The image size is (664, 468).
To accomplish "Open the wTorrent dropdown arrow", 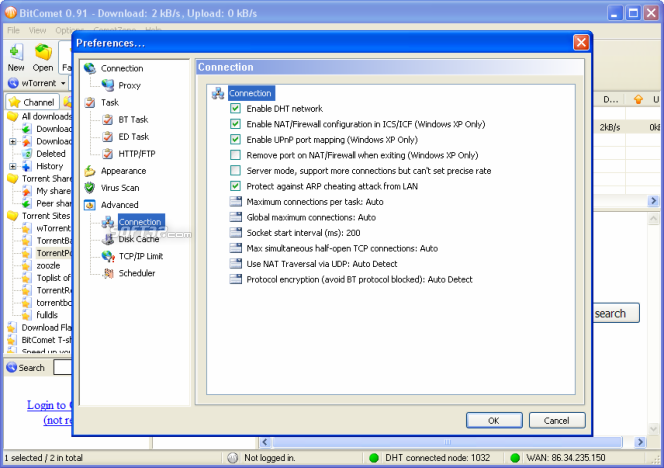I will tap(63, 83).
